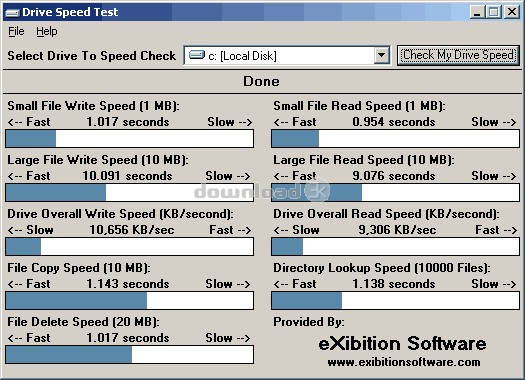Expand the drive selection dropdown arrow

point(381,55)
